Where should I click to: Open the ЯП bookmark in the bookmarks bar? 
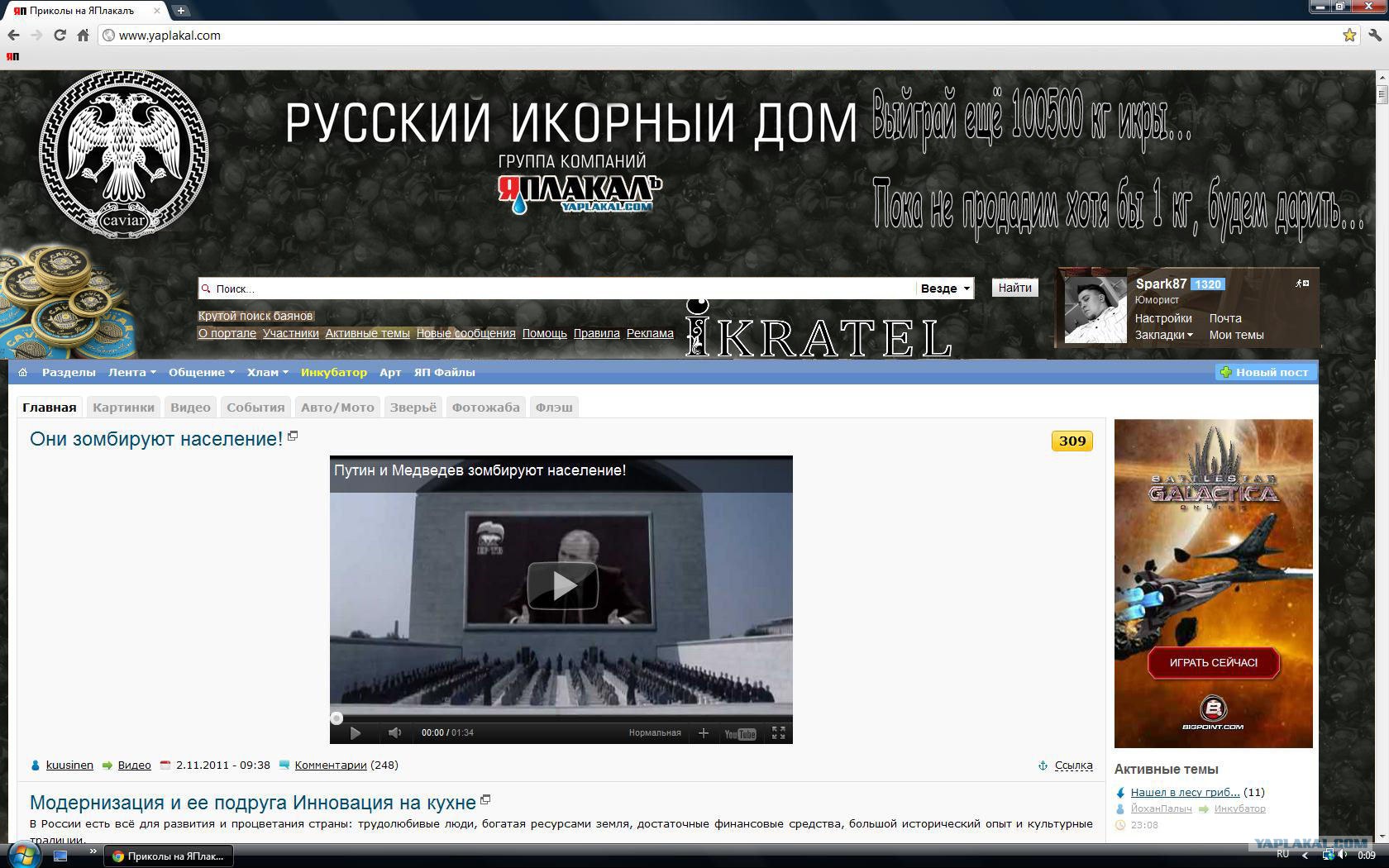[x=12, y=56]
